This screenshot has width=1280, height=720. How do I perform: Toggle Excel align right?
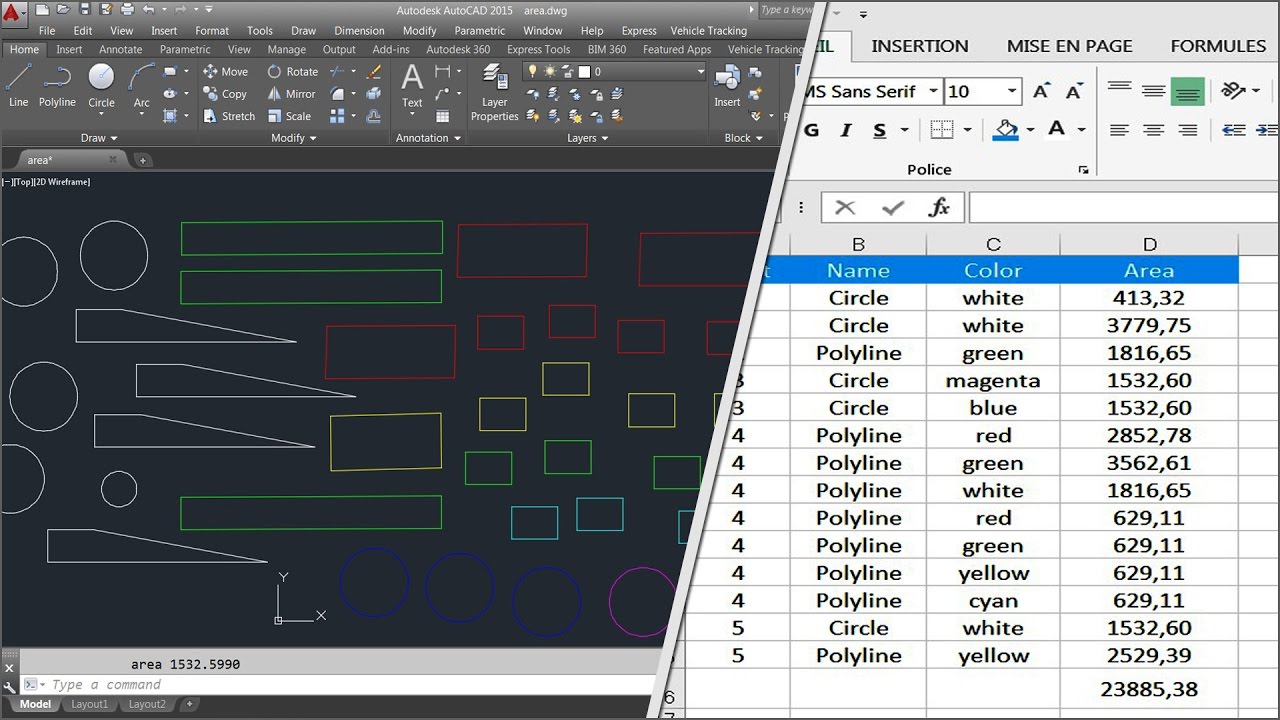pos(1188,130)
